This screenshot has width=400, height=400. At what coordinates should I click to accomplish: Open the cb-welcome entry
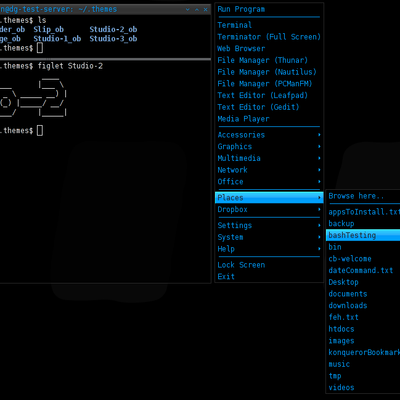(x=363, y=259)
